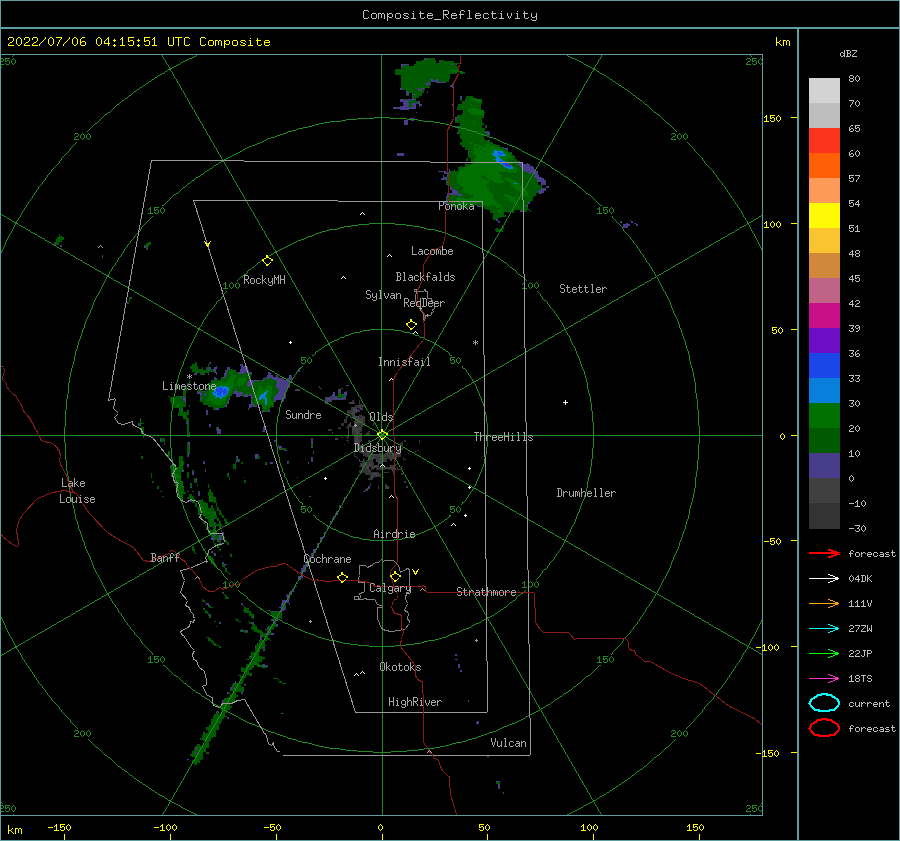Select the Innisfail label

pyautogui.click(x=404, y=362)
